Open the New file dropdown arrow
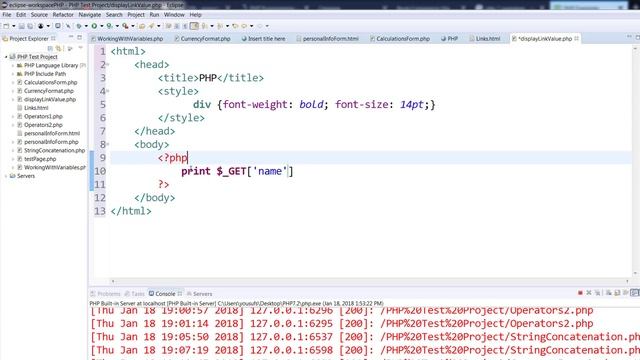Image resolution: width=640 pixels, height=360 pixels. click(13, 26)
